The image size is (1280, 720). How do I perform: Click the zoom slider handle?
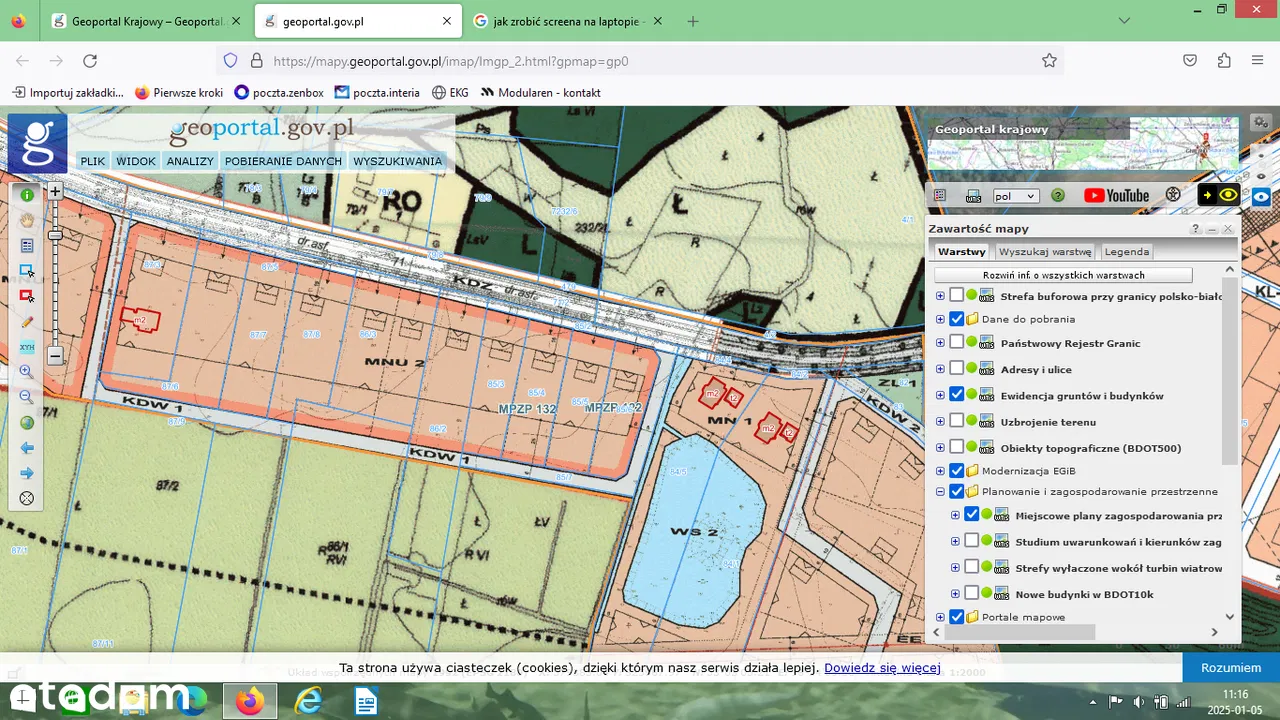tap(55, 235)
